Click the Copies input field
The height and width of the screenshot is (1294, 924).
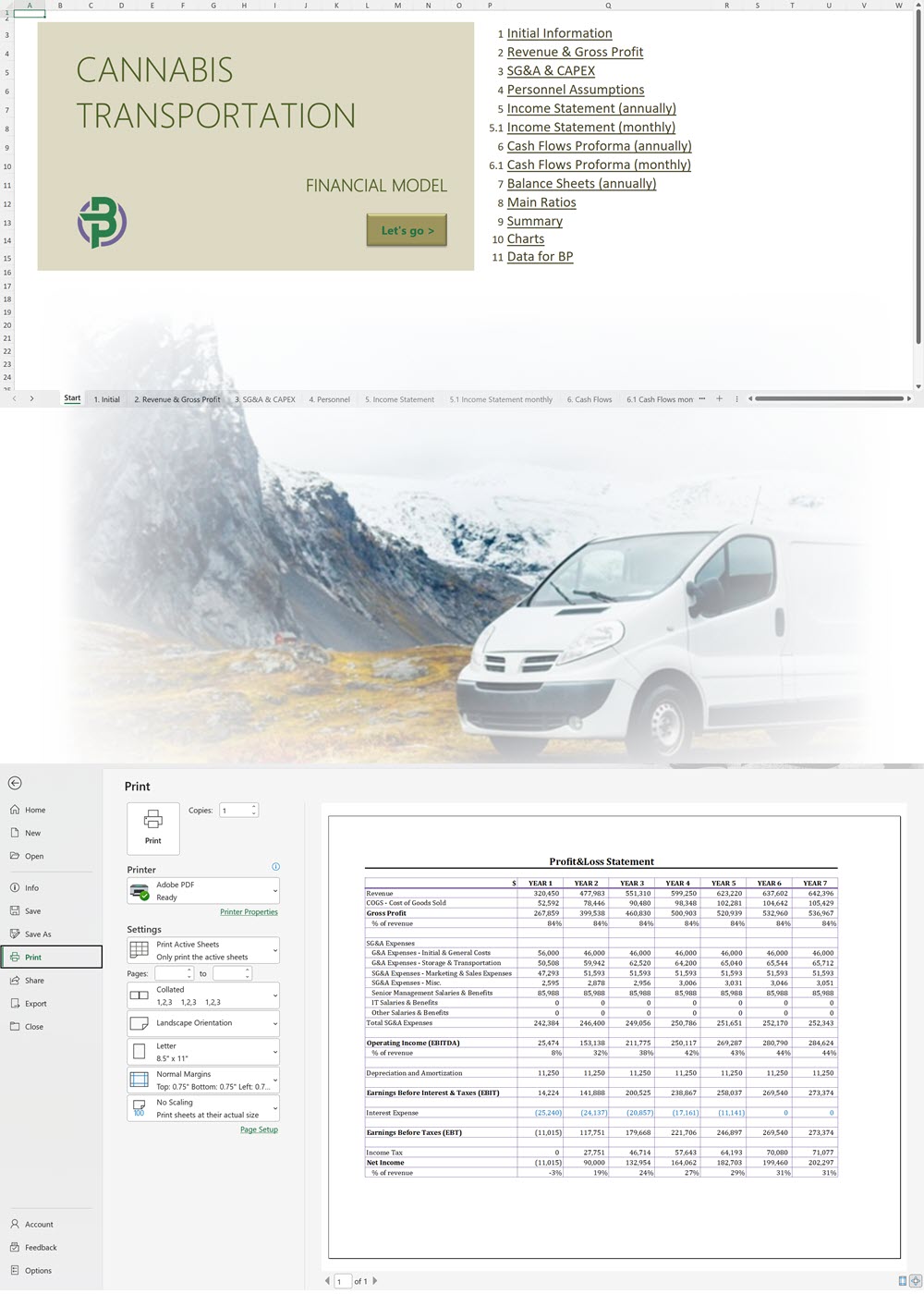point(234,810)
